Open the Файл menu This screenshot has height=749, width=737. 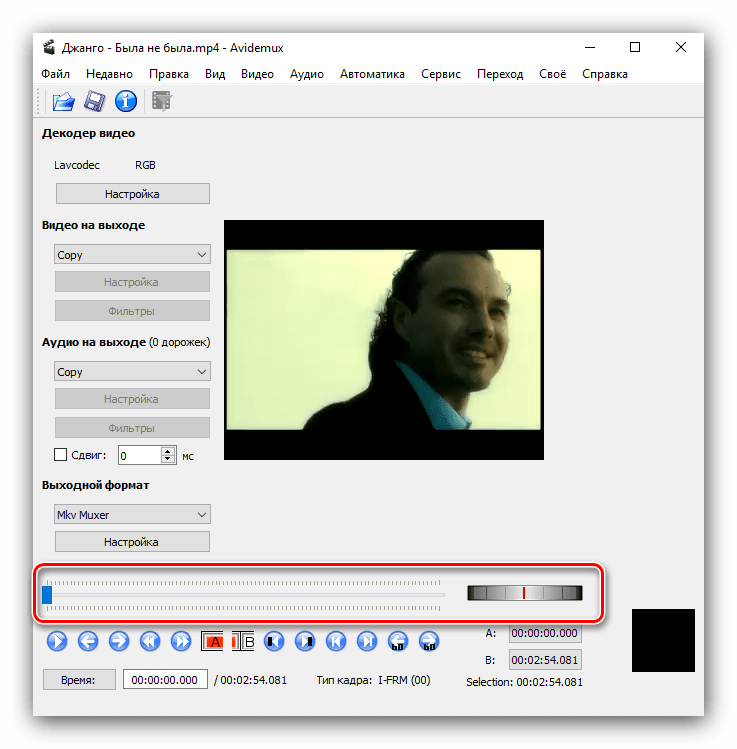coord(55,74)
